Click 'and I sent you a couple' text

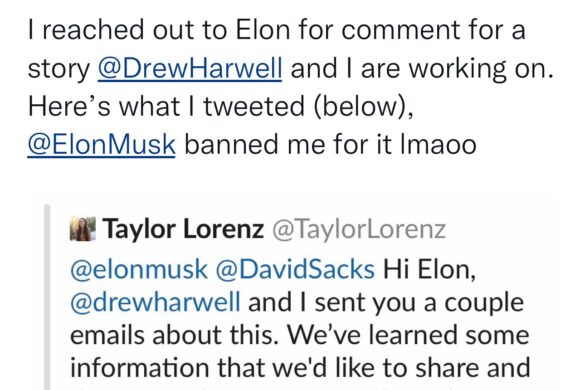(386, 303)
